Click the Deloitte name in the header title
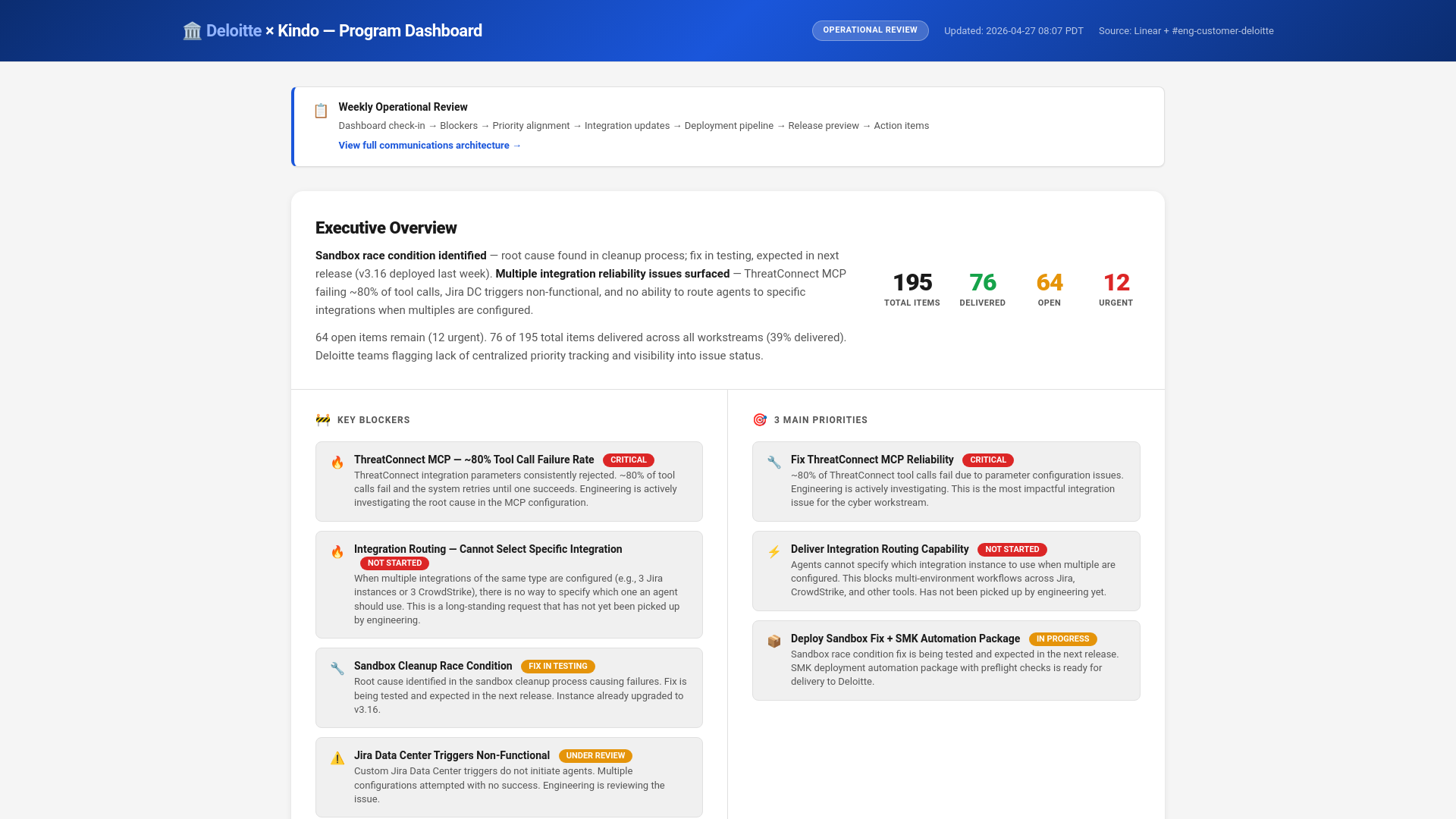This screenshot has height=819, width=1456. point(234,31)
